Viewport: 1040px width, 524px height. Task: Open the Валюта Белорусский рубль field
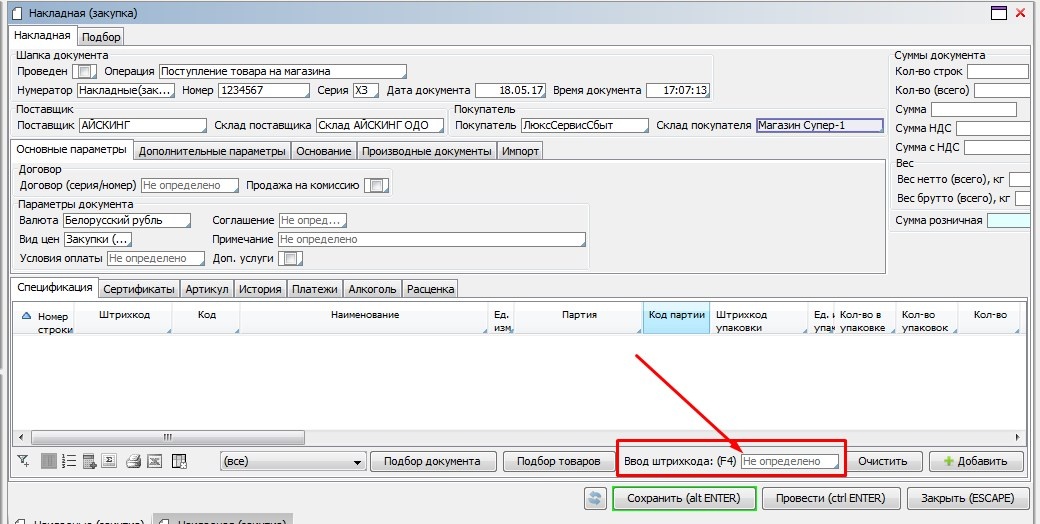click(126, 220)
